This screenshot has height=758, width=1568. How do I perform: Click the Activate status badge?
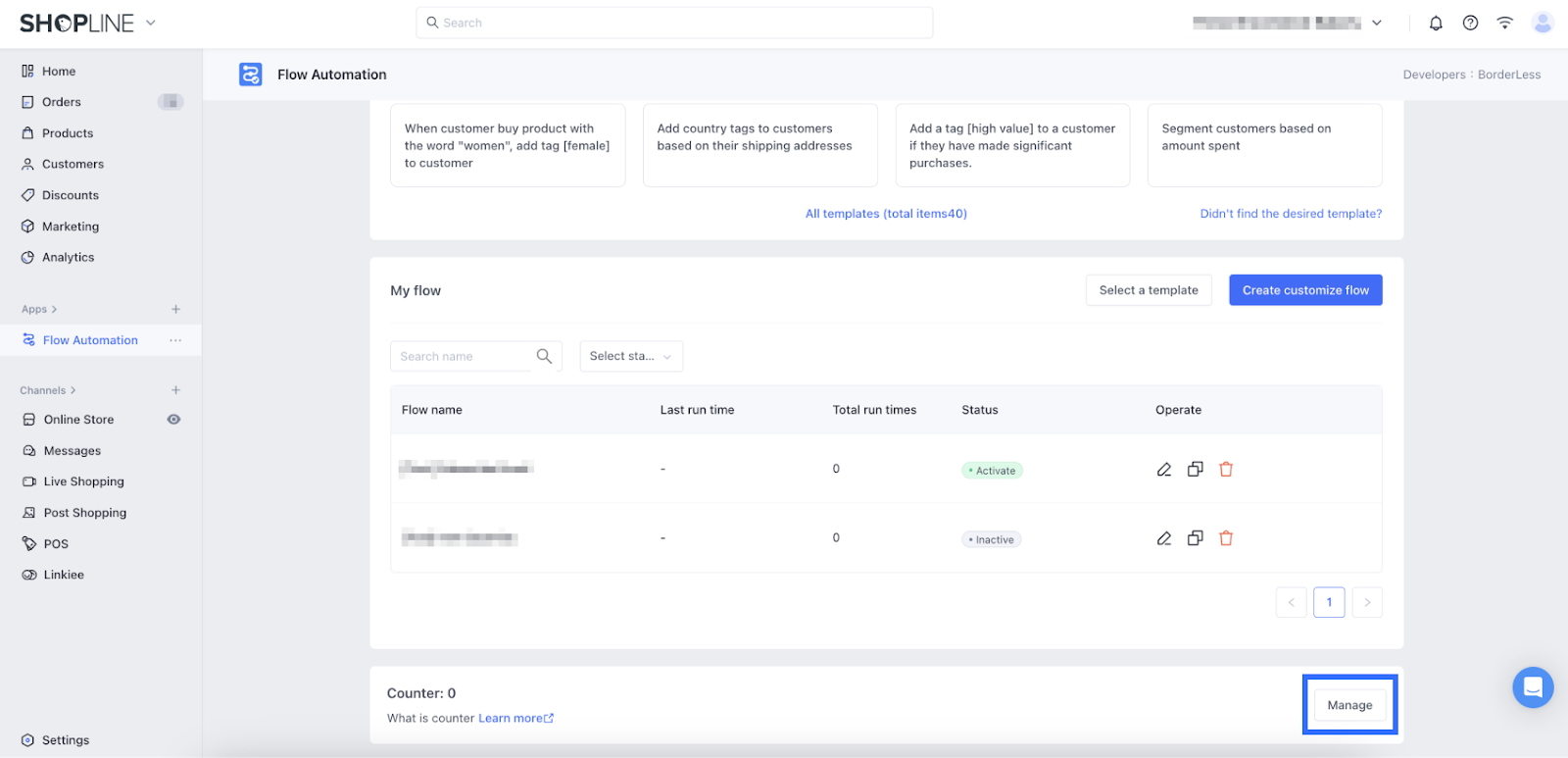992,471
